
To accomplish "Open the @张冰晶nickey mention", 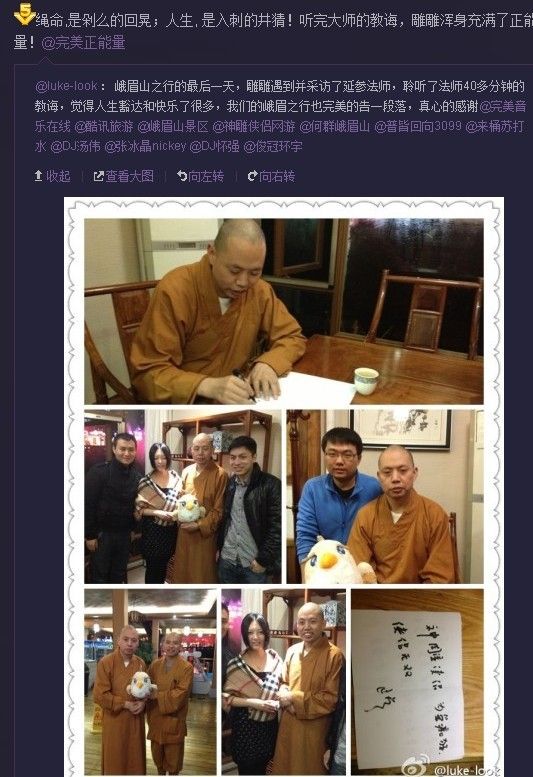I will [x=145, y=146].
